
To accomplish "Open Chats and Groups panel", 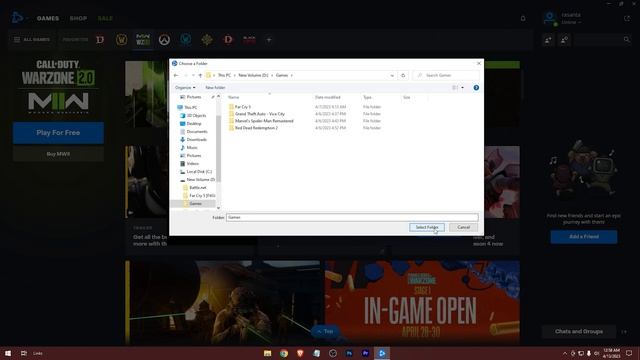I will [579, 331].
